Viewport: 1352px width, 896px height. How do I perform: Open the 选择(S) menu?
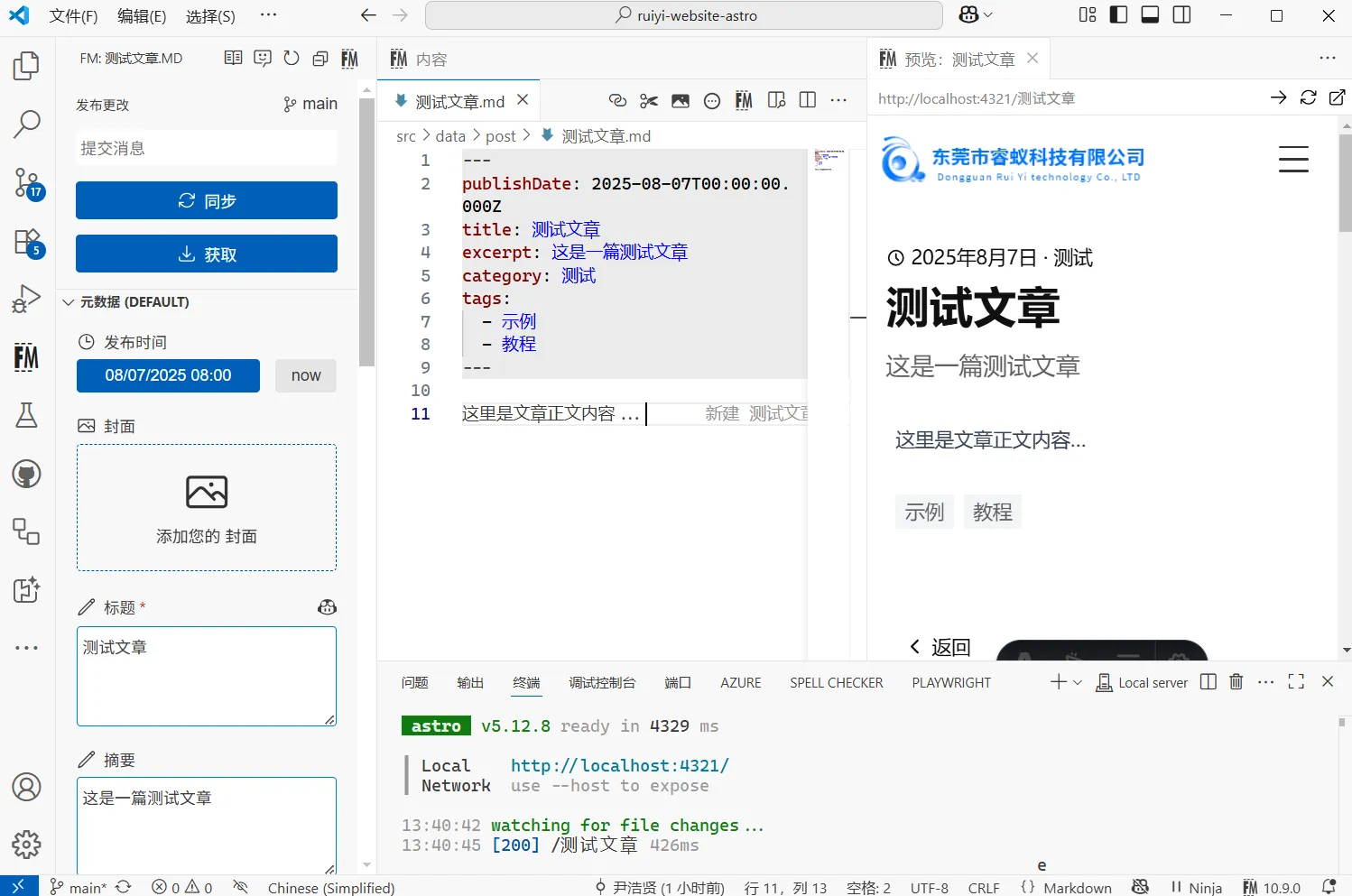[210, 16]
